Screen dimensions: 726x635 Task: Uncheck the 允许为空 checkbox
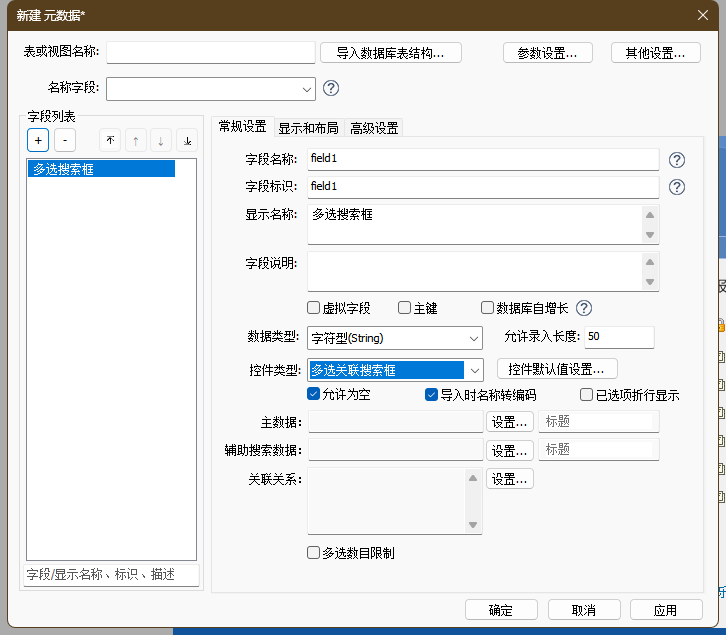pyautogui.click(x=314, y=394)
